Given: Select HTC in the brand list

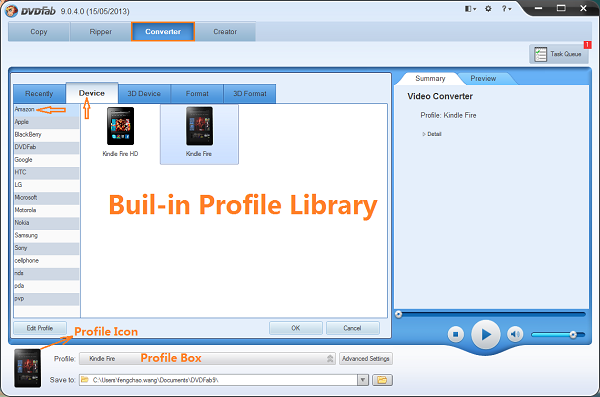Looking at the screenshot, I should 47,172.
